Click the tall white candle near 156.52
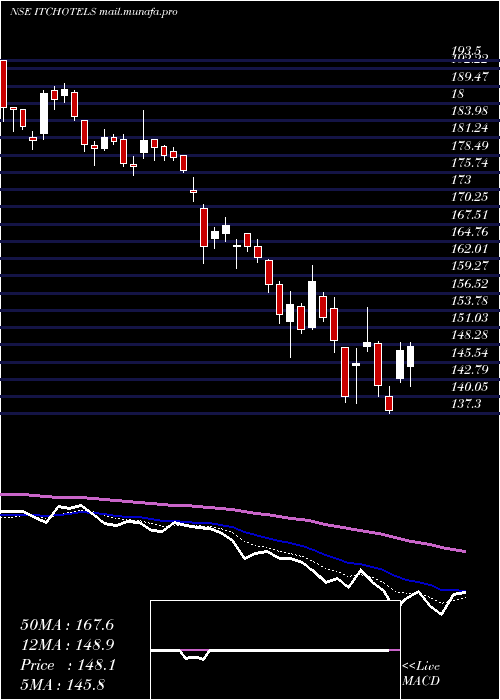The image size is (500, 700). pos(312,304)
